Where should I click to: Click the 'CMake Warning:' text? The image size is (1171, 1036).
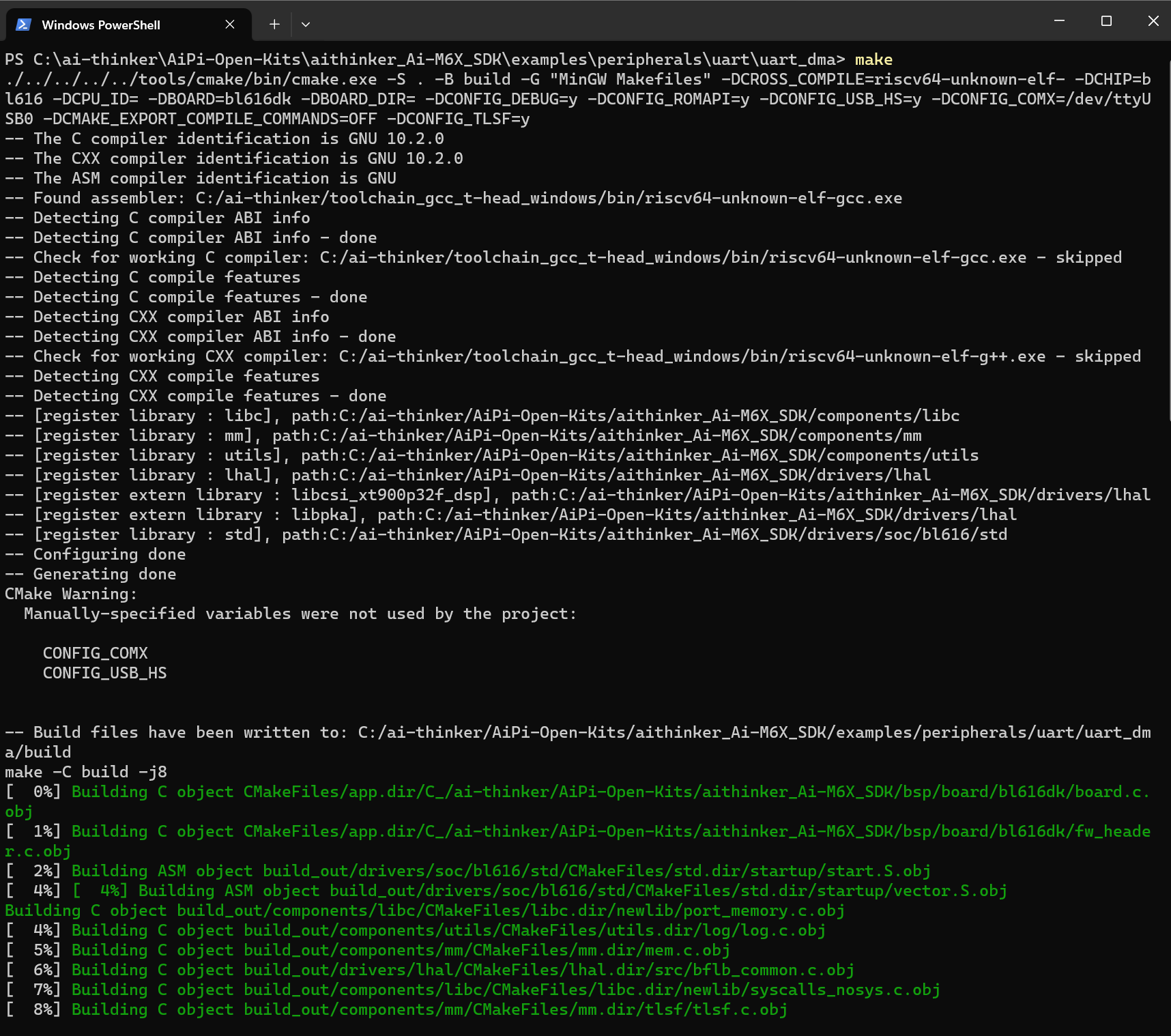[71, 594]
